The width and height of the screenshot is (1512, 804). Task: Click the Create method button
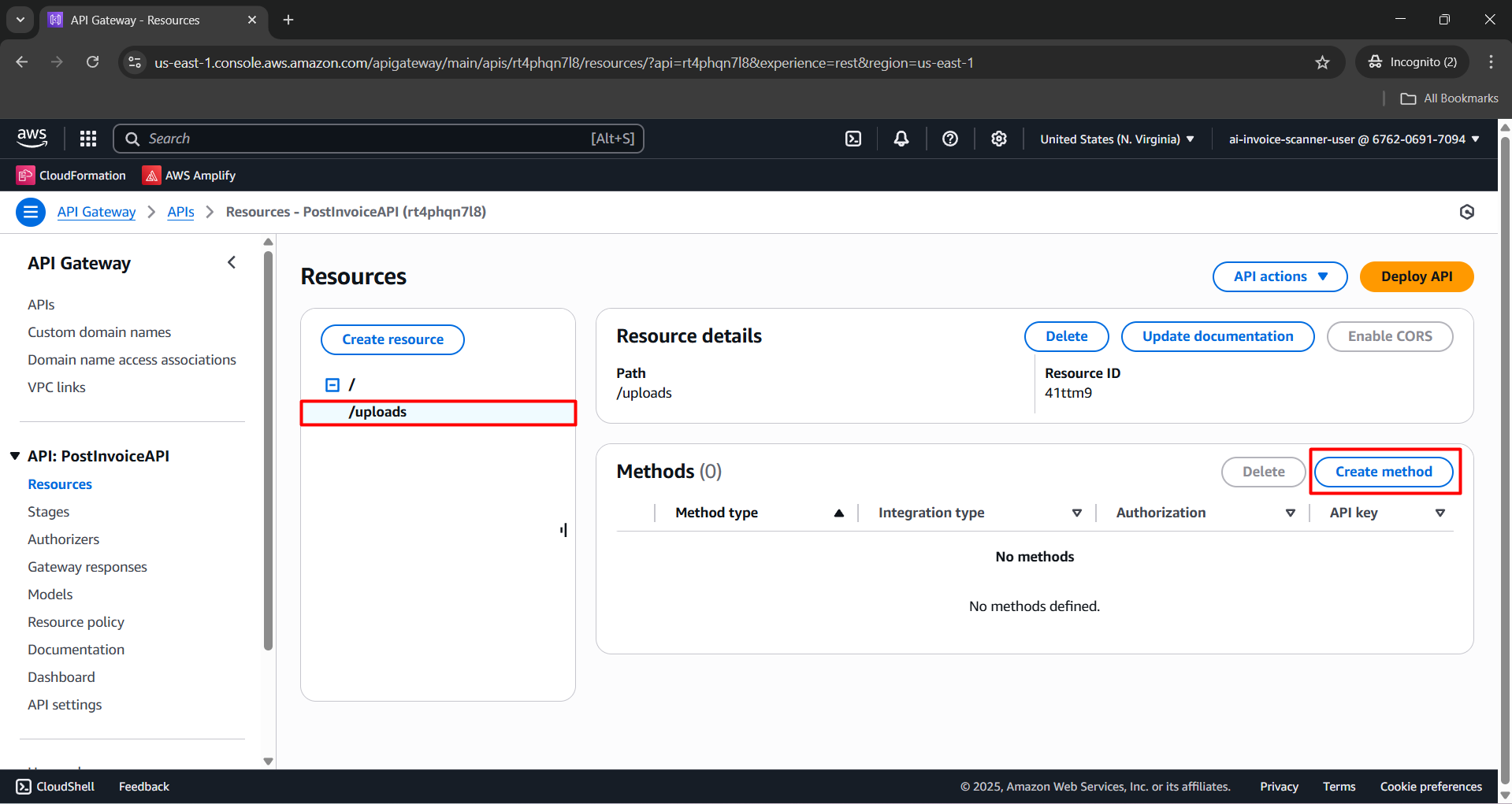pyautogui.click(x=1384, y=472)
